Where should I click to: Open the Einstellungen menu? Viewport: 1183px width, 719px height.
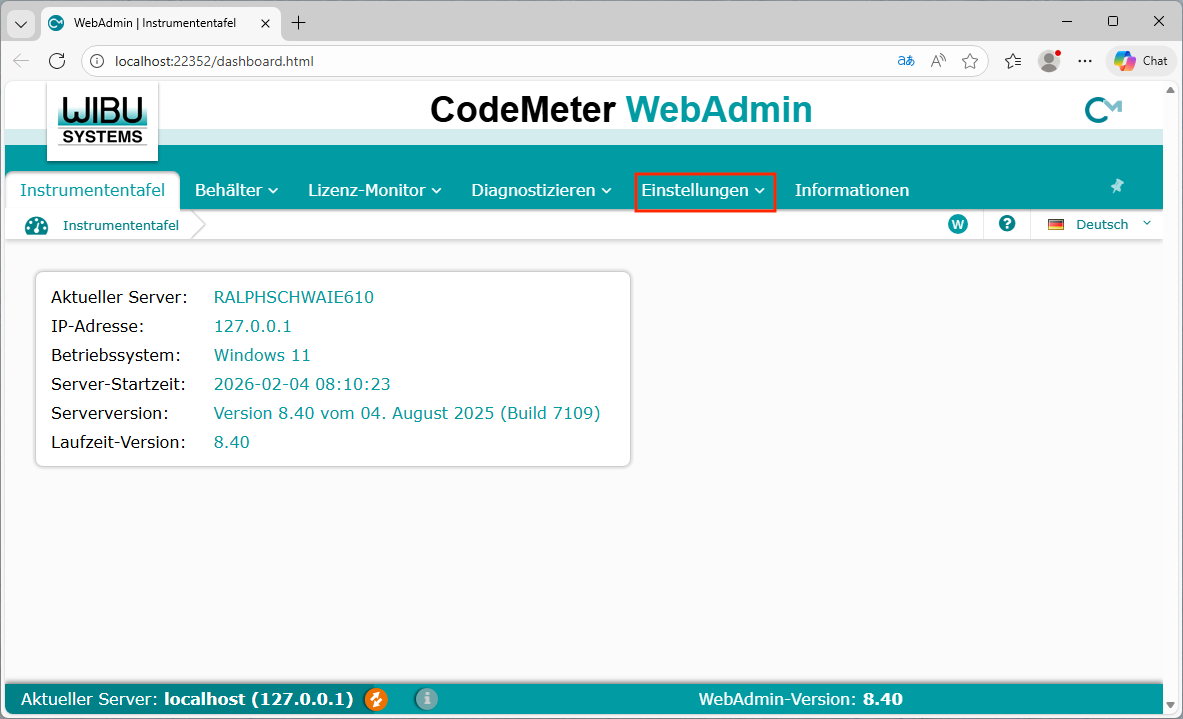coord(704,190)
